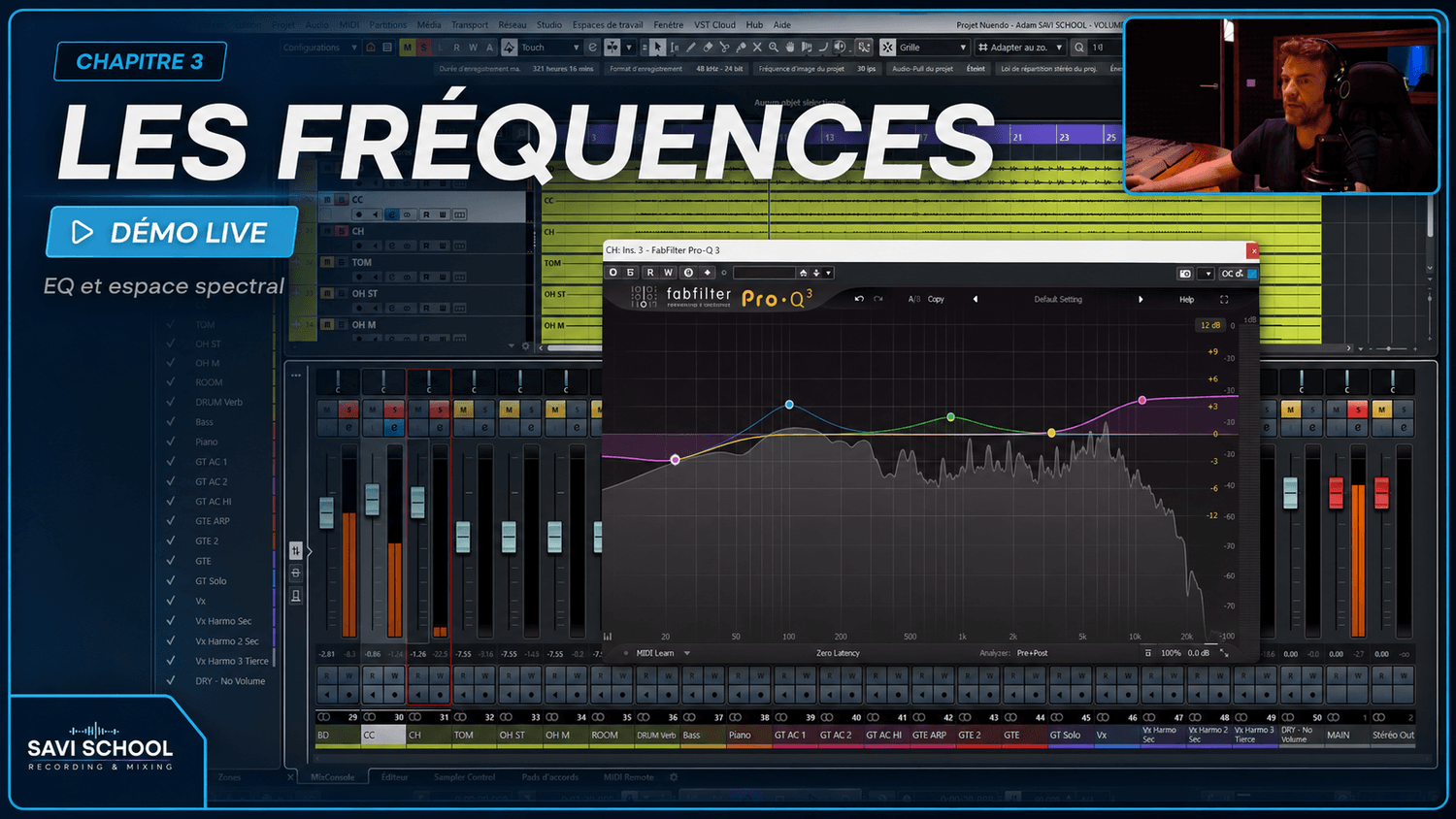Open the Transport menu
The height and width of the screenshot is (819, 1456).
470,25
